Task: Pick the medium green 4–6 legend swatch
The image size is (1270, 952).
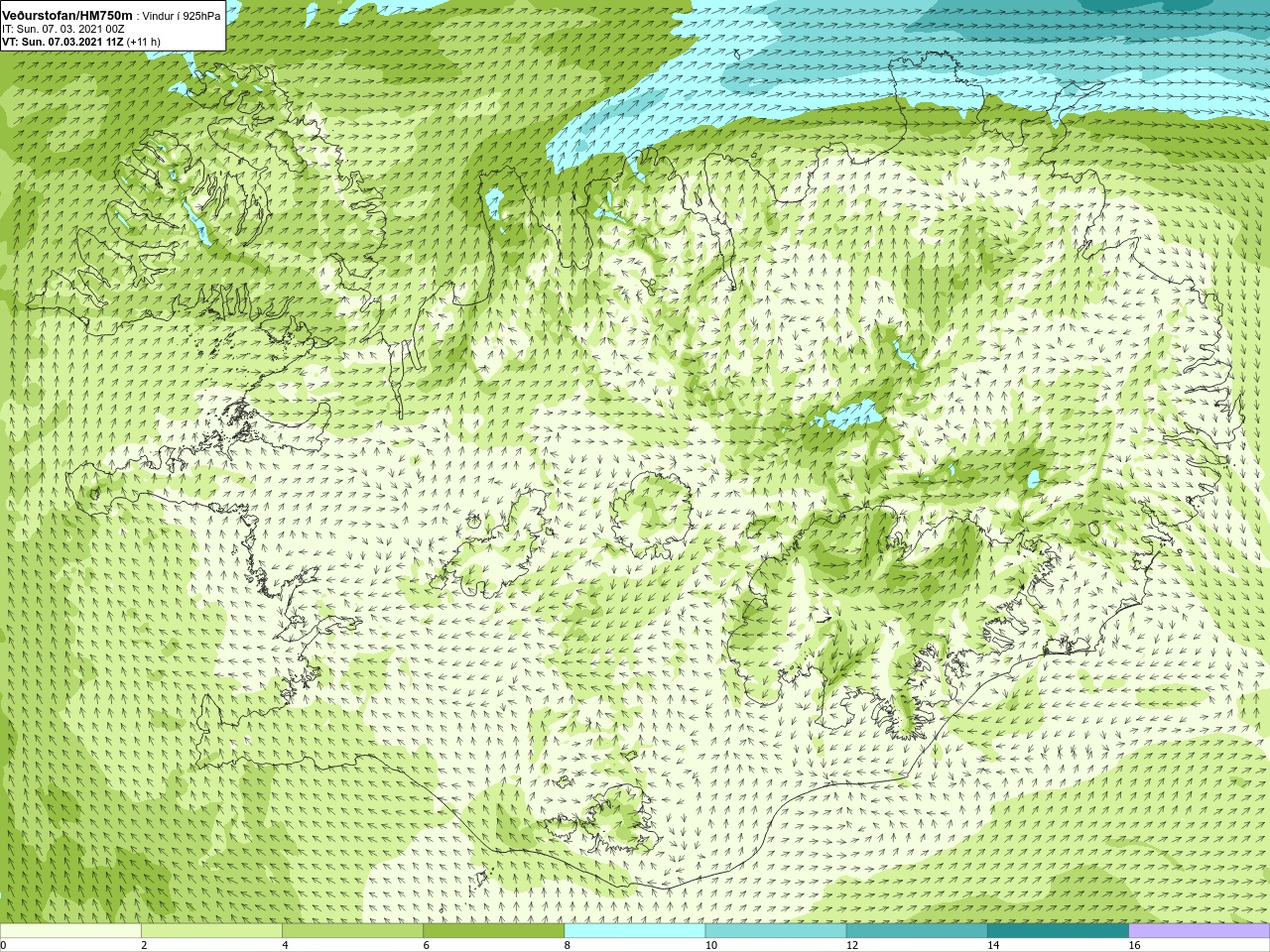Action: (352, 931)
